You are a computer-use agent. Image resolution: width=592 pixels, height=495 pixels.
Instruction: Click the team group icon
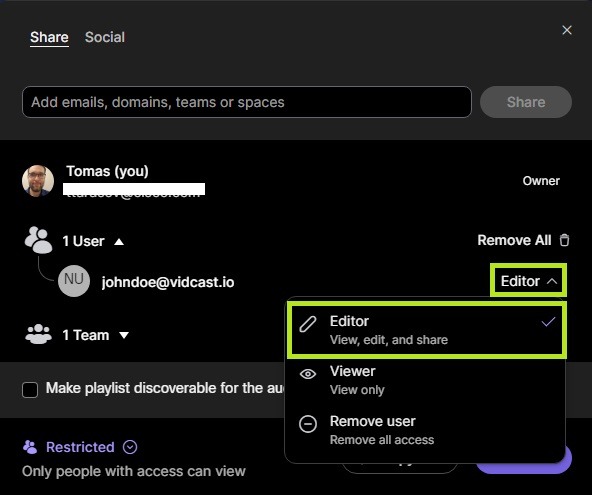point(38,335)
